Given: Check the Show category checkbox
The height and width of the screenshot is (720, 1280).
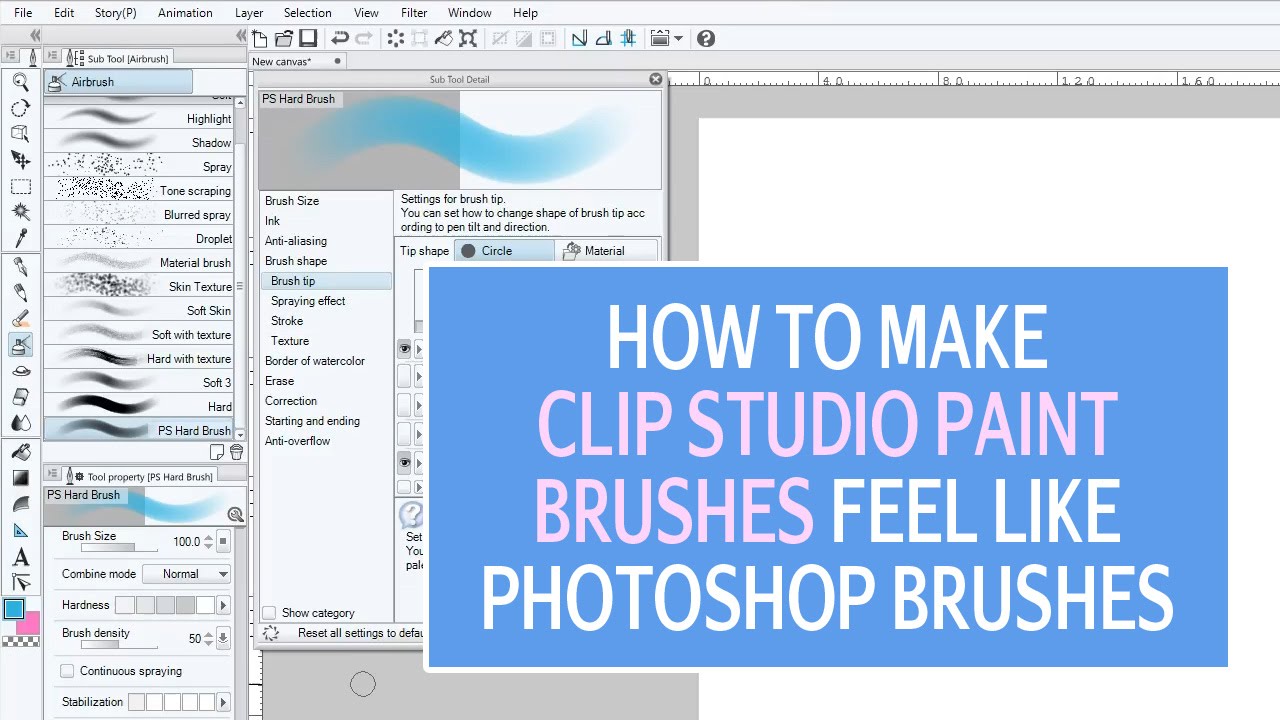Looking at the screenshot, I should click(269, 613).
